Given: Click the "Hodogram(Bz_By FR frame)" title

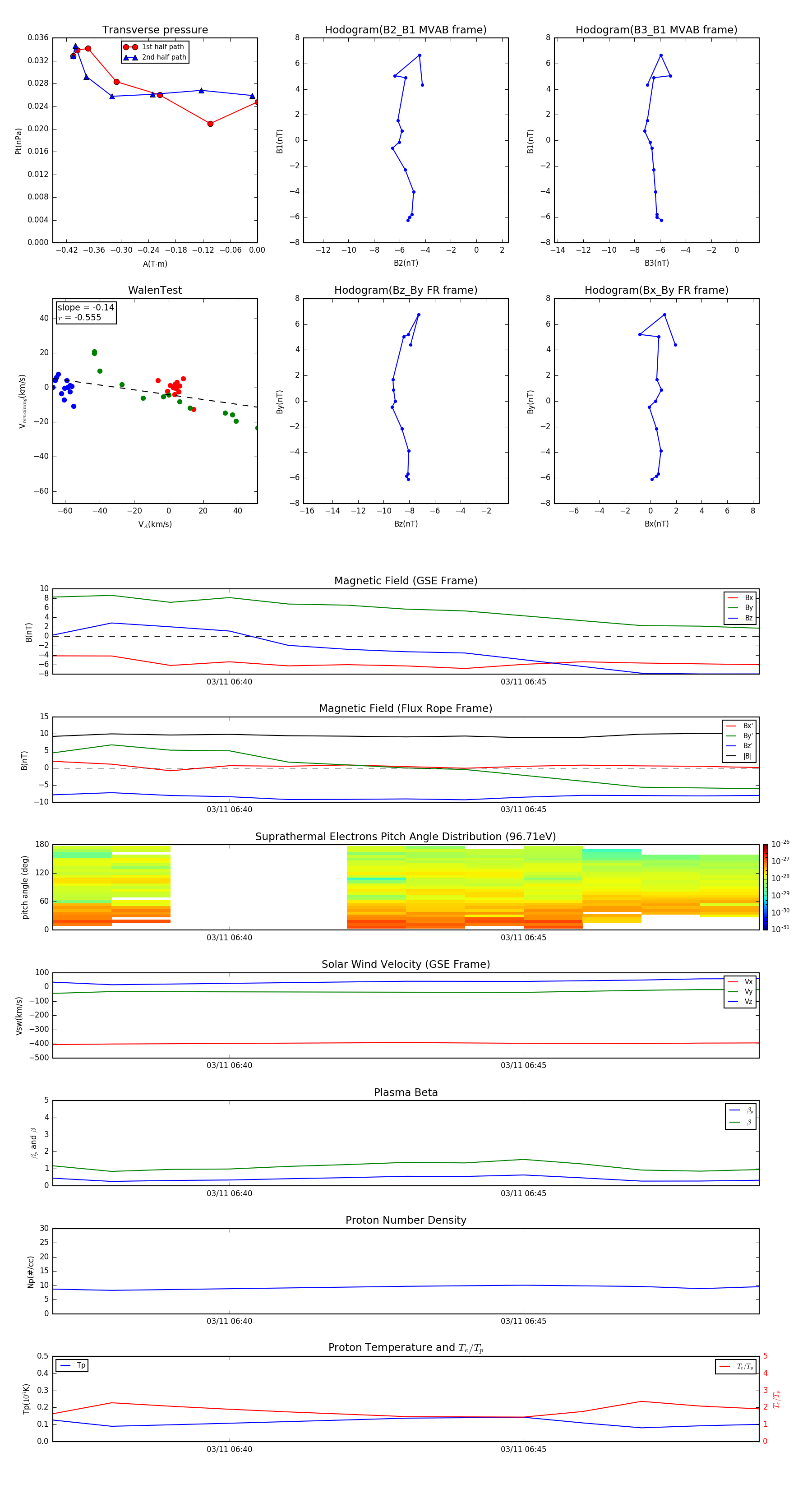Looking at the screenshot, I should [406, 290].
